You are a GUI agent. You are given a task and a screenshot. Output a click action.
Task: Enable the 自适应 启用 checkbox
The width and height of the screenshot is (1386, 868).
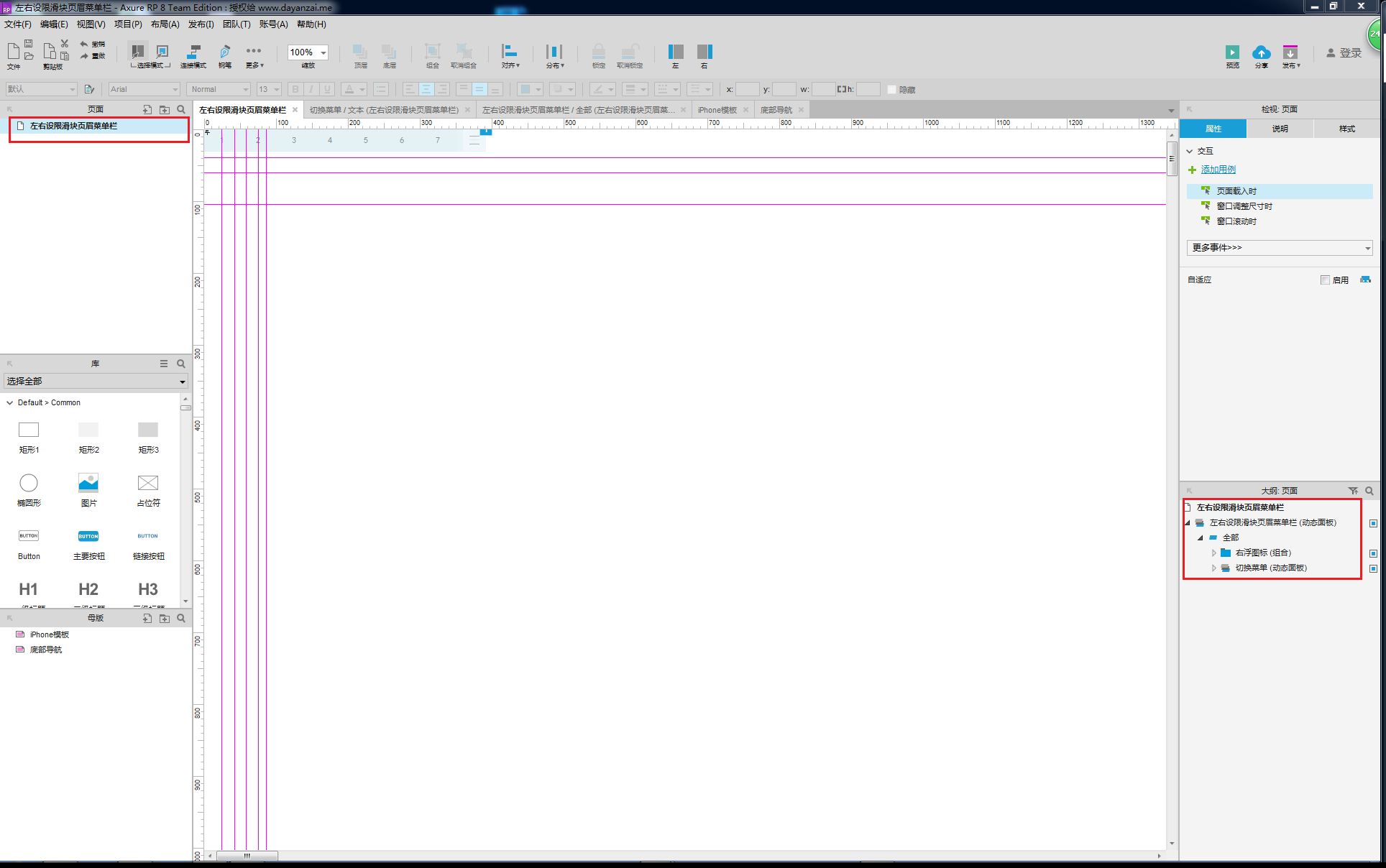1325,280
